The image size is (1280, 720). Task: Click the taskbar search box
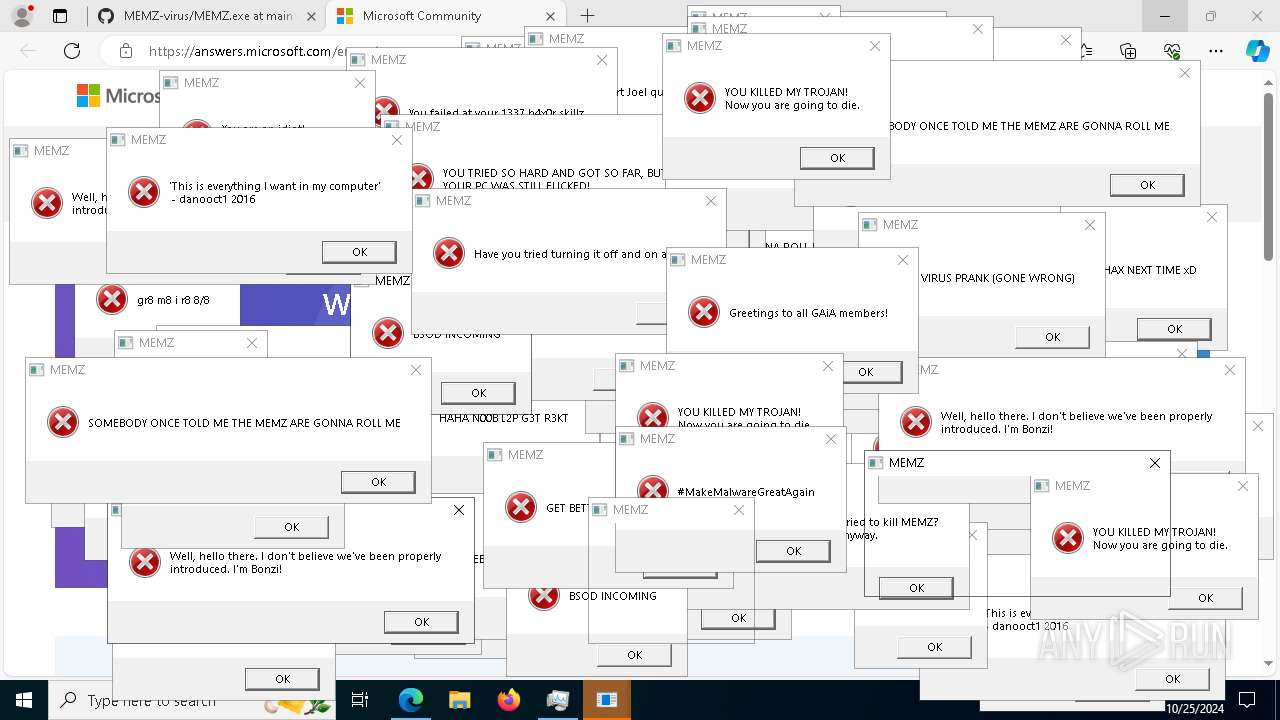[x=193, y=700]
